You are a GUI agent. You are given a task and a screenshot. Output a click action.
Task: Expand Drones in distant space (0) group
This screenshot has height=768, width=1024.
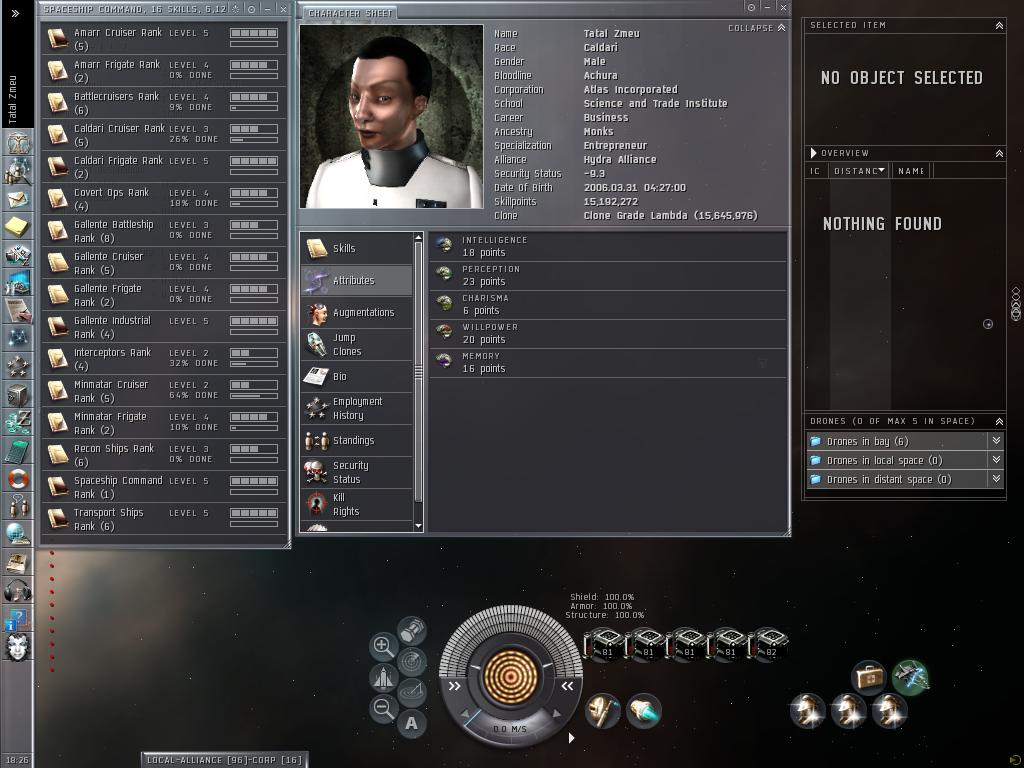[997, 479]
